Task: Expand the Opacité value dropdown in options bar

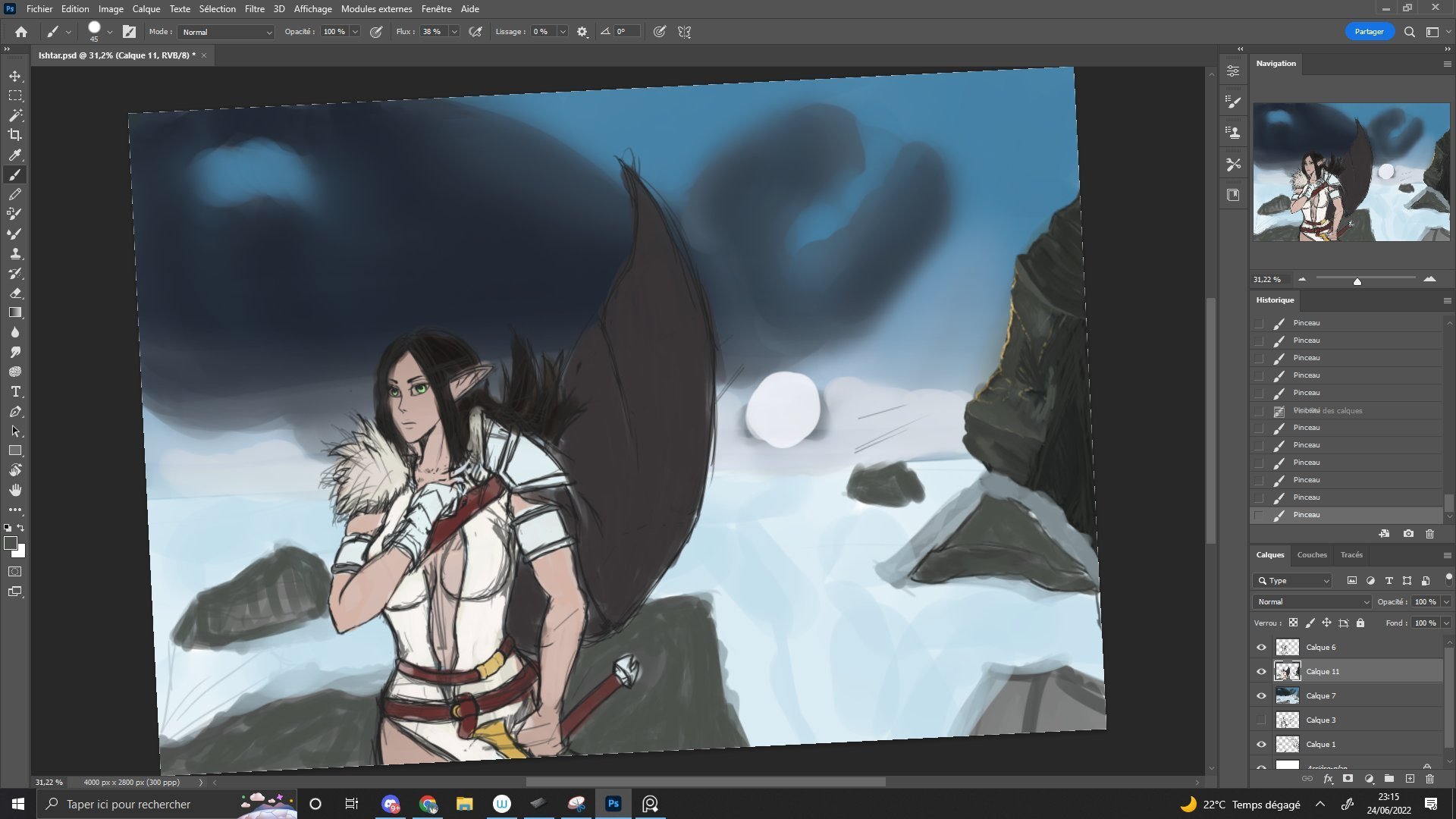Action: tap(355, 32)
